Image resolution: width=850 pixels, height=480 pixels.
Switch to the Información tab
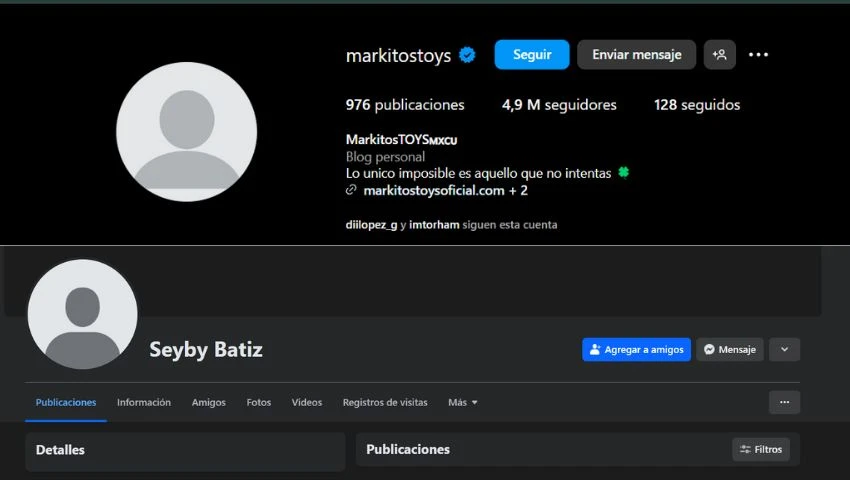144,403
